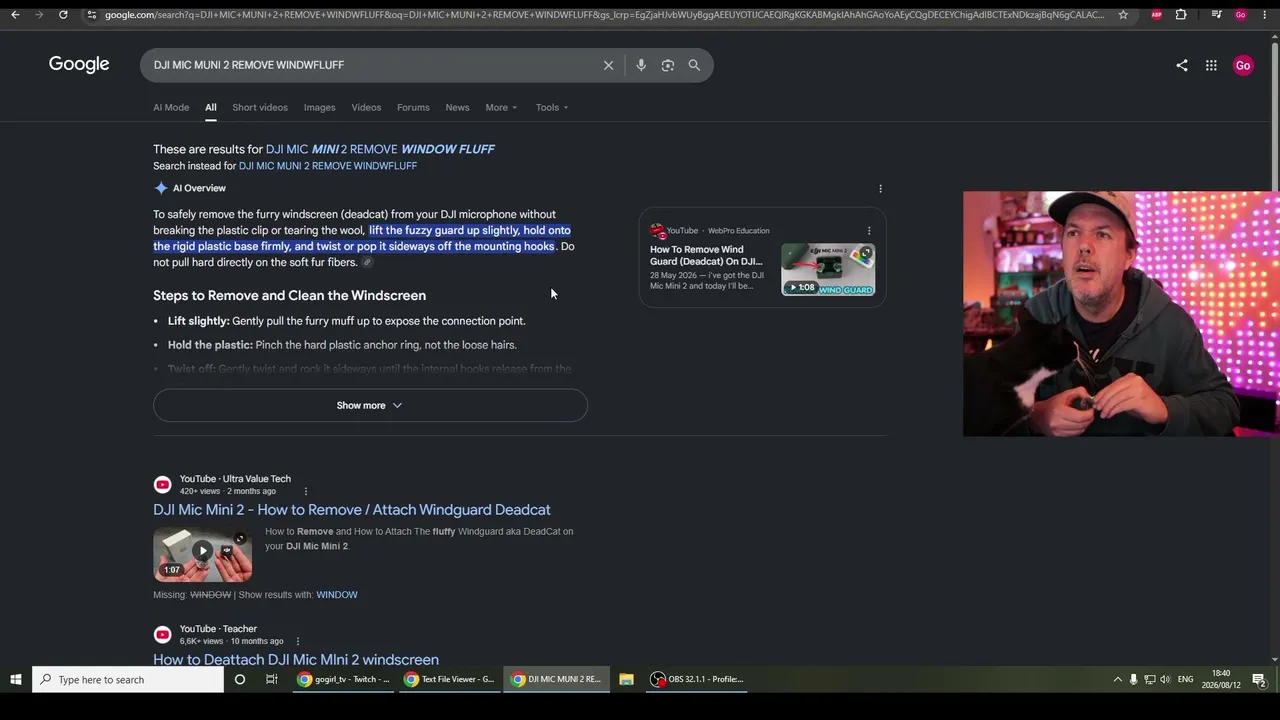
Task: Select the All results tab
Action: pos(211,107)
